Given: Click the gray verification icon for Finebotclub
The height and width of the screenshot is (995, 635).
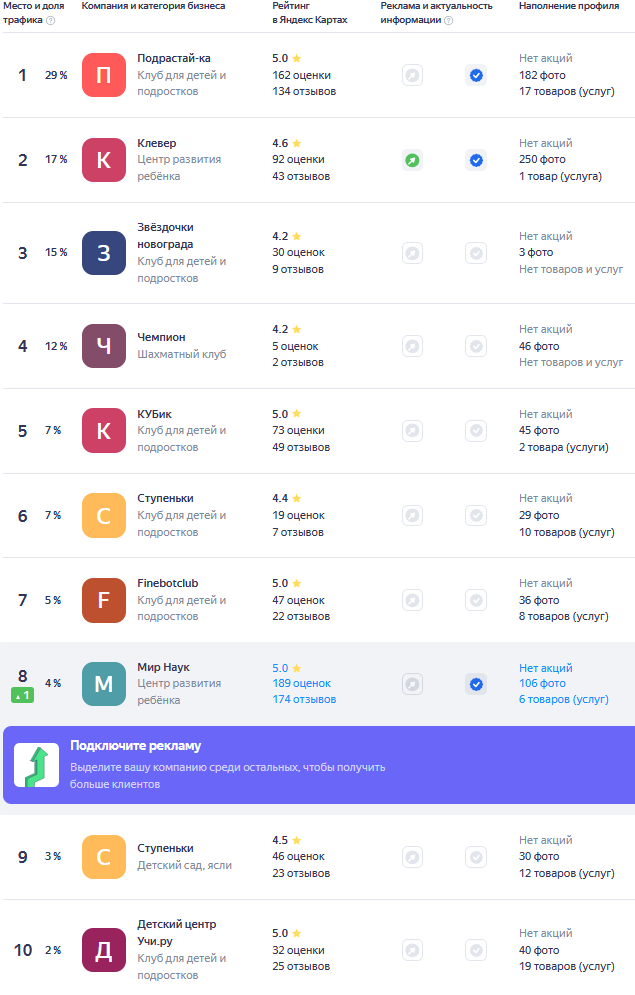Looking at the screenshot, I should coord(476,600).
